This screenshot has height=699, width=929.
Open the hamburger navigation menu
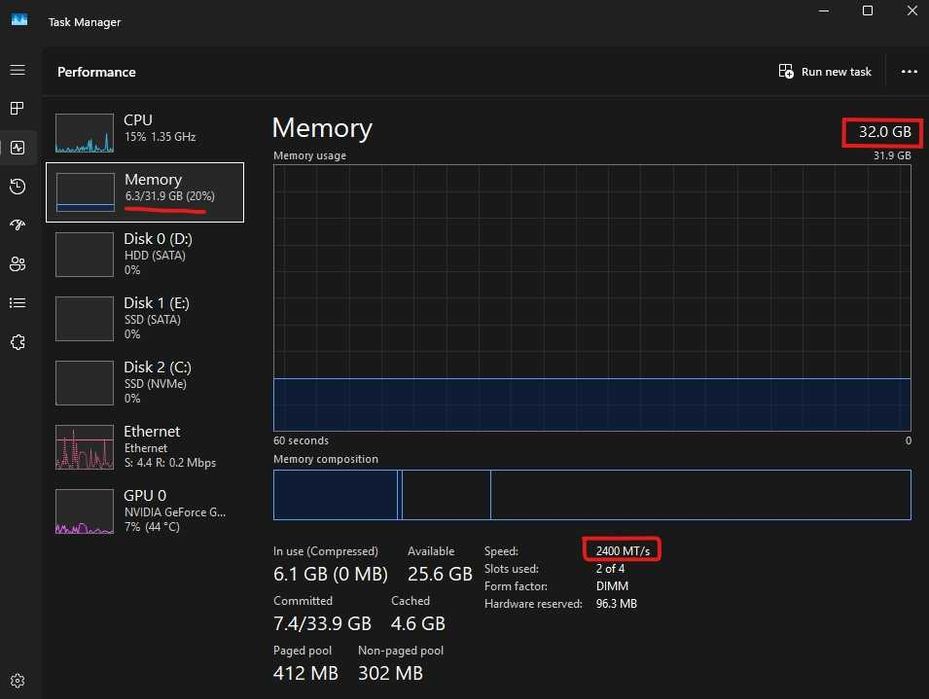pos(18,70)
